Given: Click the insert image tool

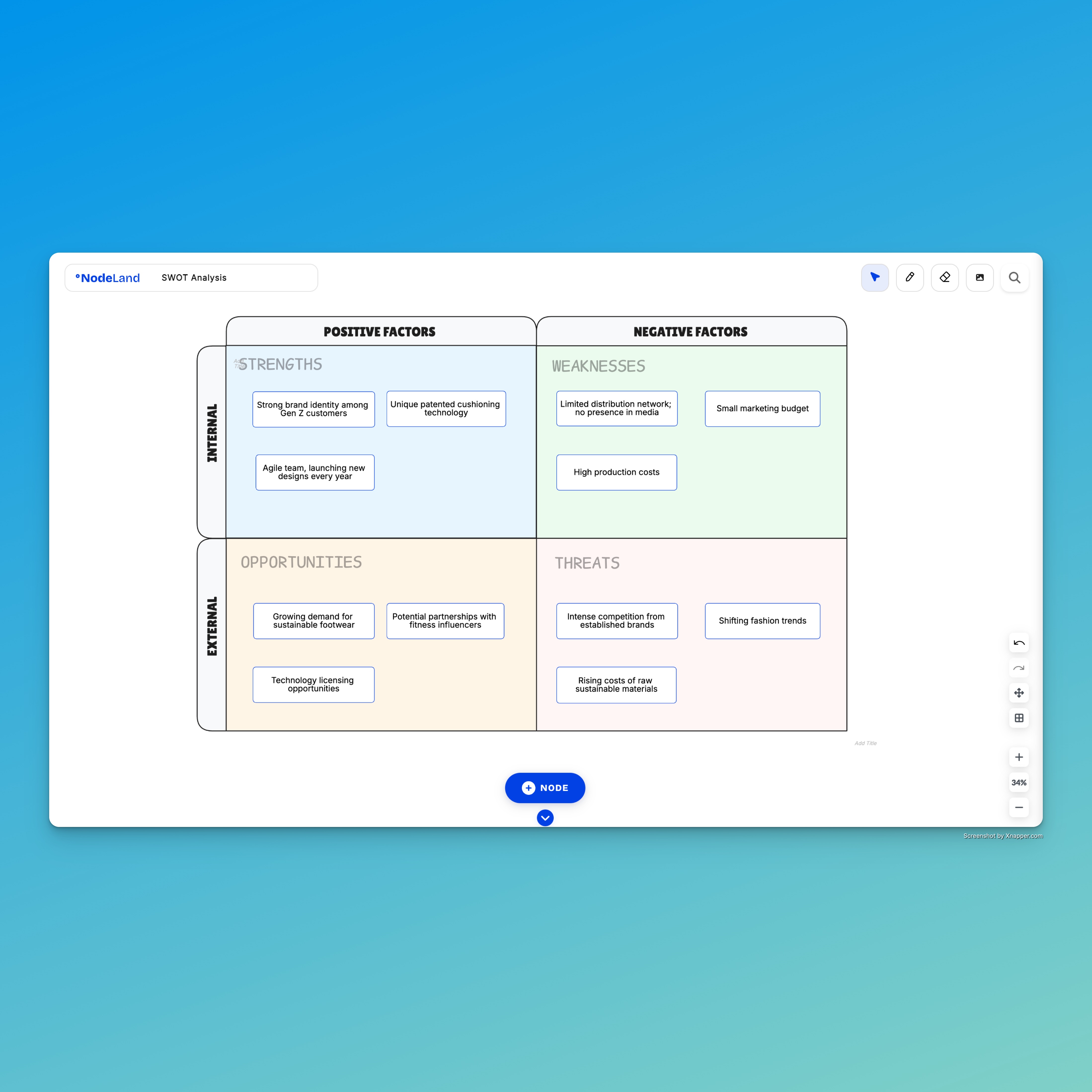Looking at the screenshot, I should click(x=979, y=277).
